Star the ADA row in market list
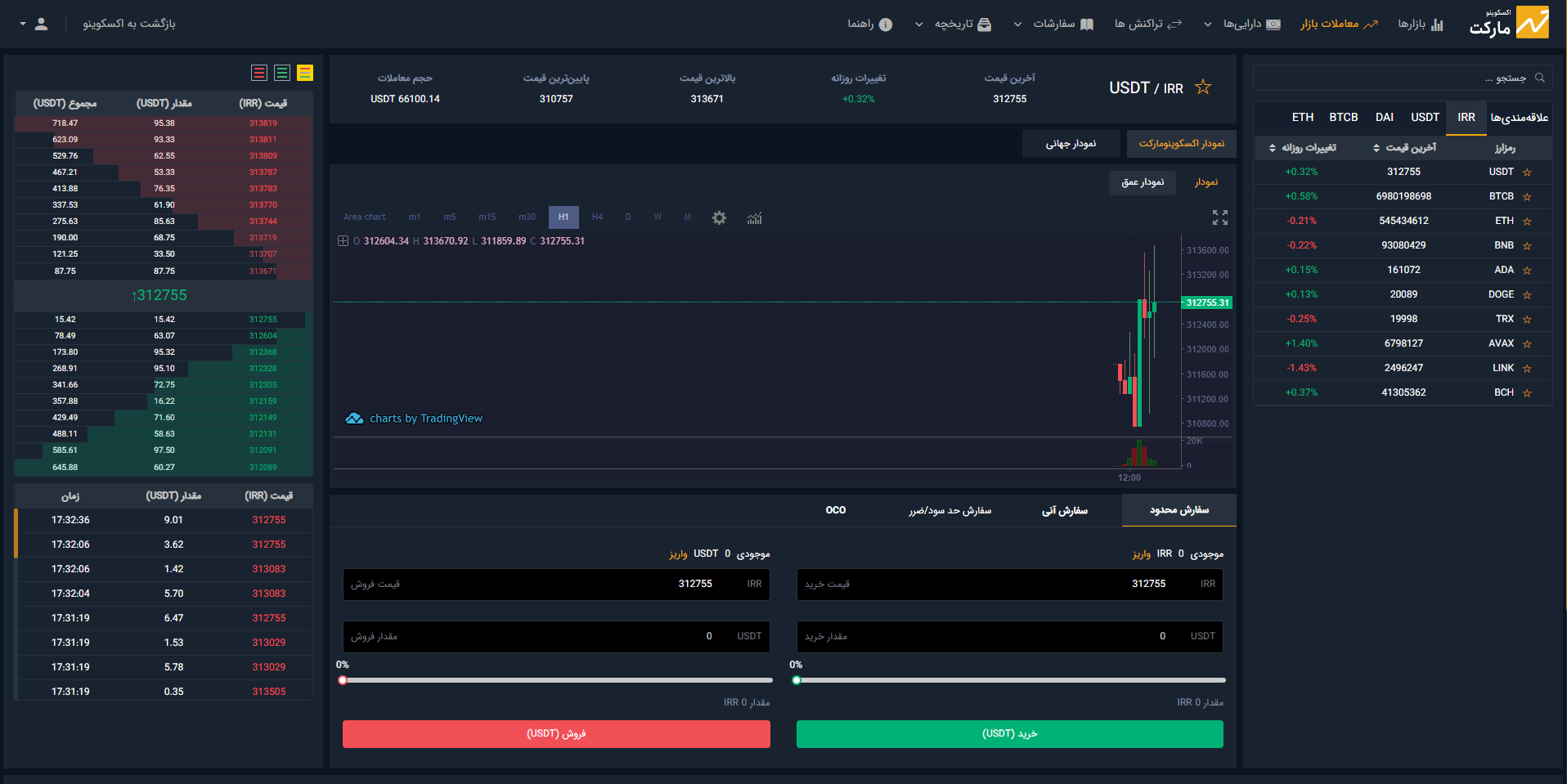1567x784 pixels. click(1527, 271)
